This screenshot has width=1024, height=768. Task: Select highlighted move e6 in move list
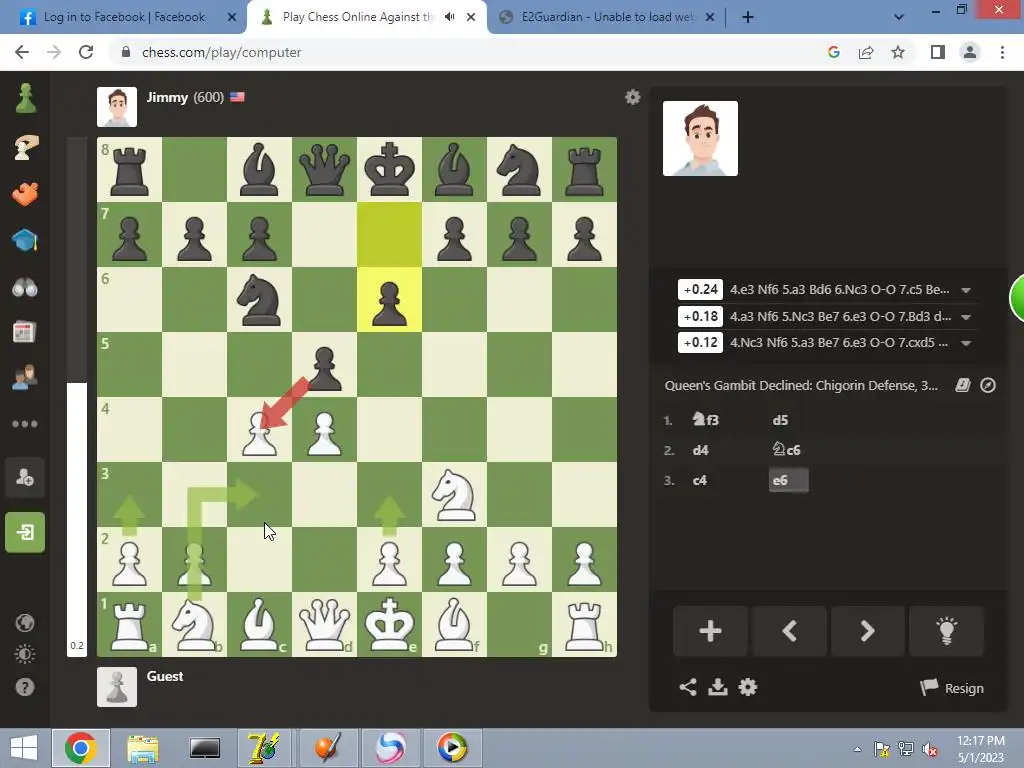click(788, 480)
